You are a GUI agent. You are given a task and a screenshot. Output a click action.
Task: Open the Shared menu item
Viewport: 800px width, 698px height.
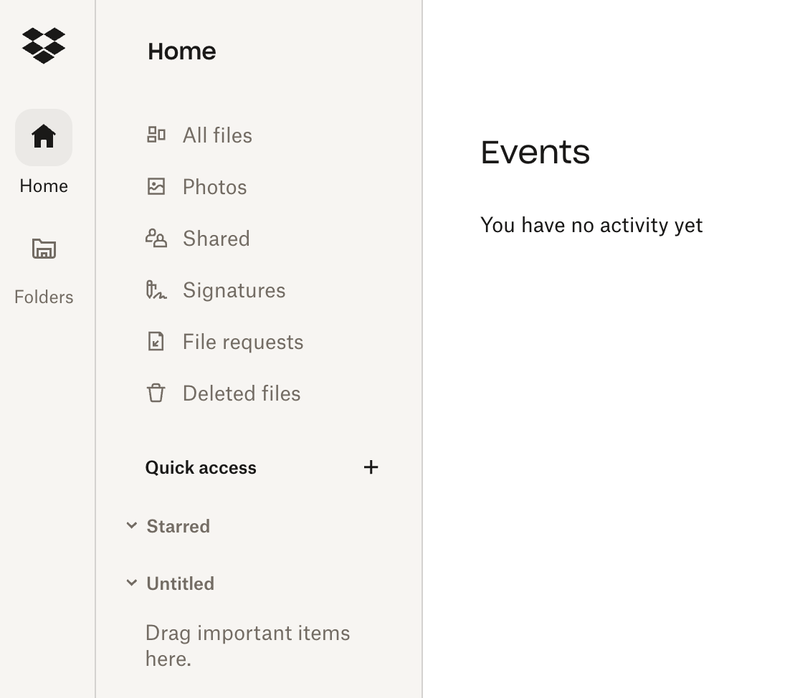216,238
